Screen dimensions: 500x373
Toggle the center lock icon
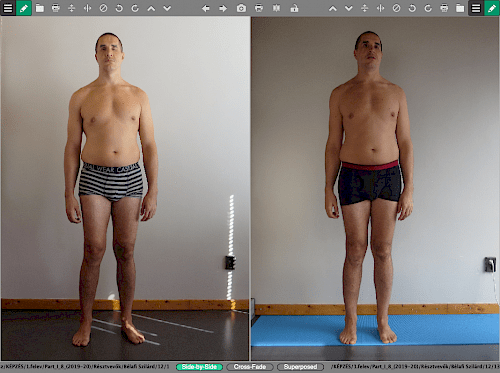point(294,8)
